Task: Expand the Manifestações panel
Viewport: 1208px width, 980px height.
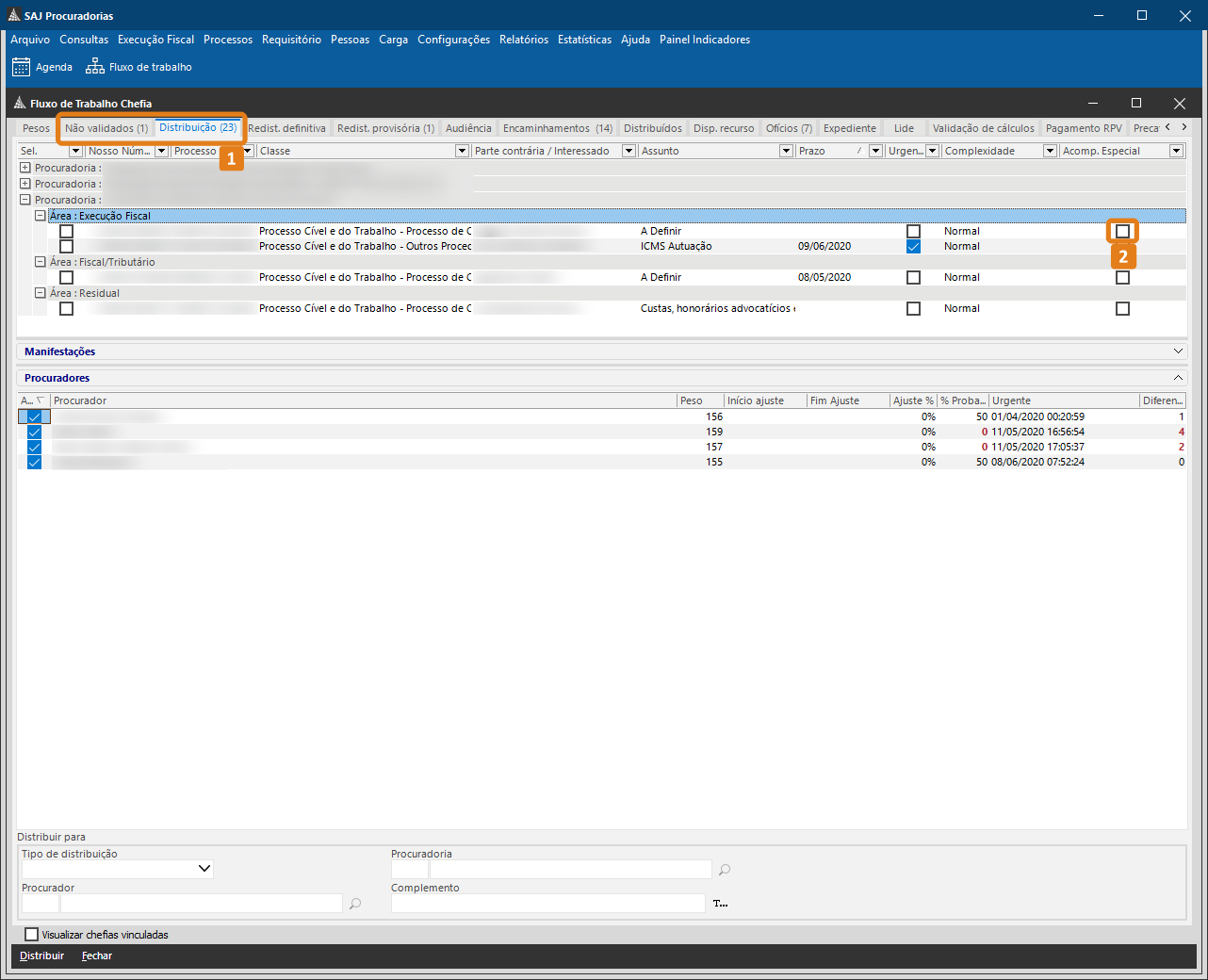Action: coord(1178,351)
